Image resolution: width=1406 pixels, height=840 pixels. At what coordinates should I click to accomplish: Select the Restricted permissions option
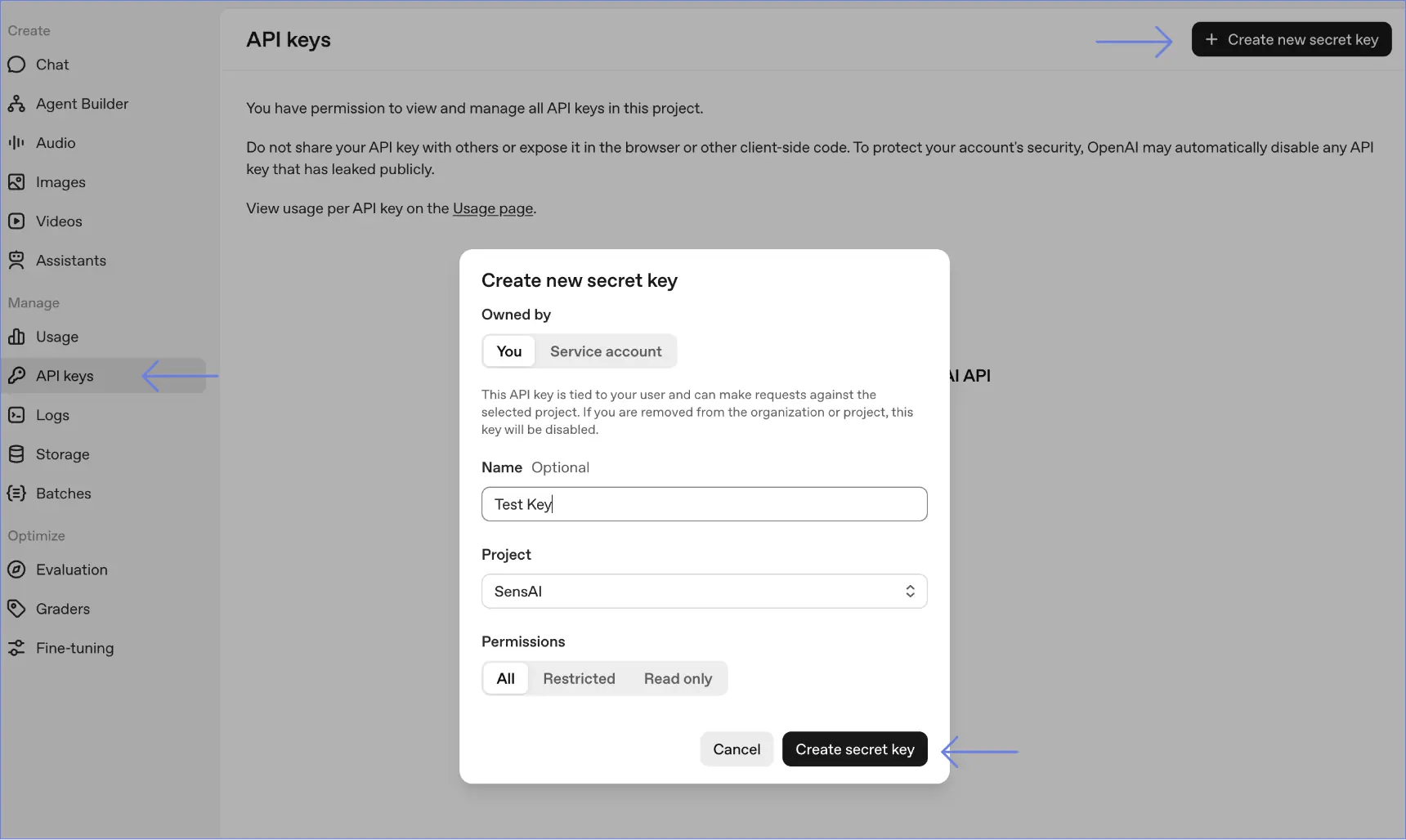pos(579,678)
